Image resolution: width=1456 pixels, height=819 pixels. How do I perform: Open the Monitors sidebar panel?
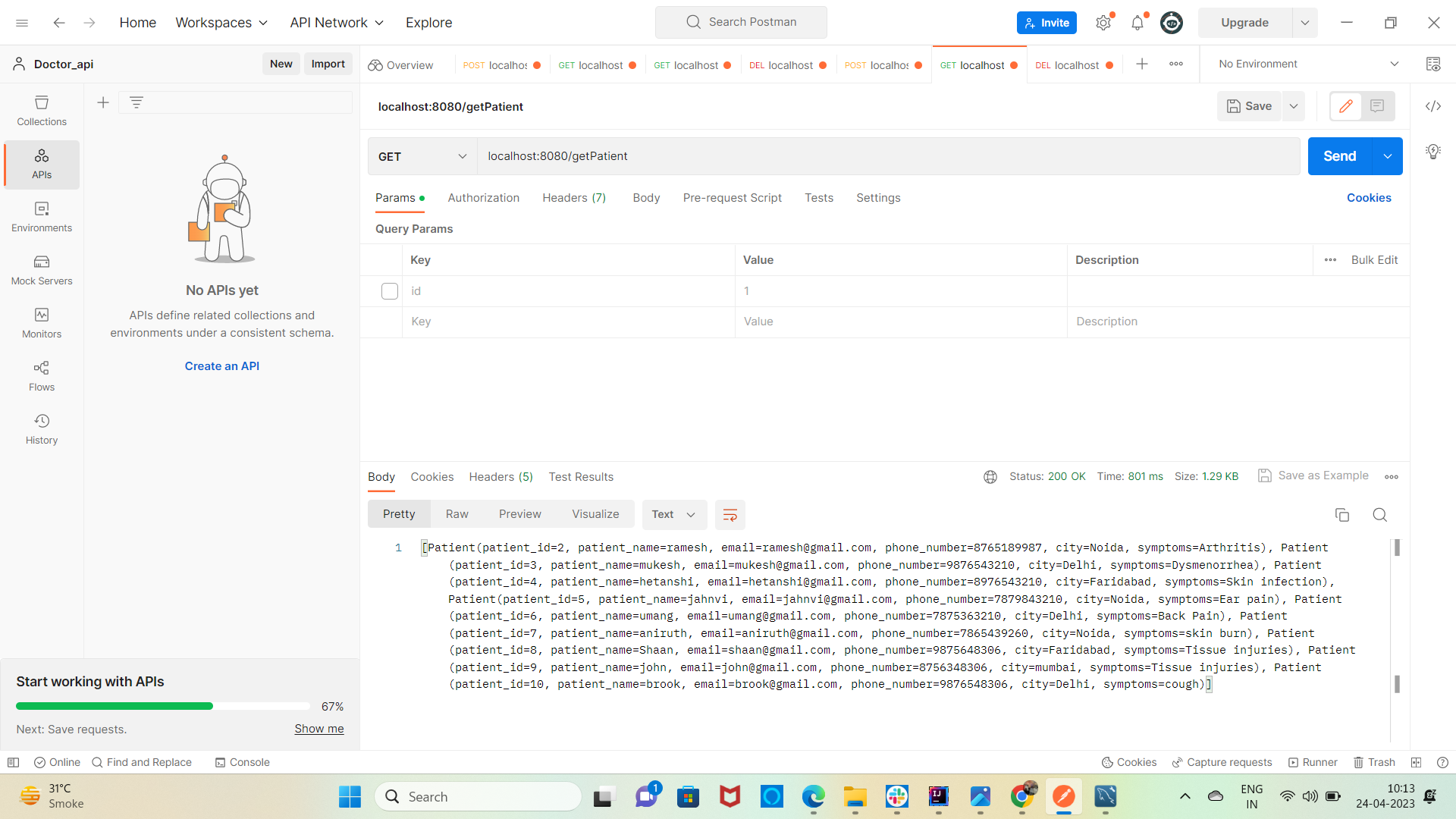click(x=42, y=323)
